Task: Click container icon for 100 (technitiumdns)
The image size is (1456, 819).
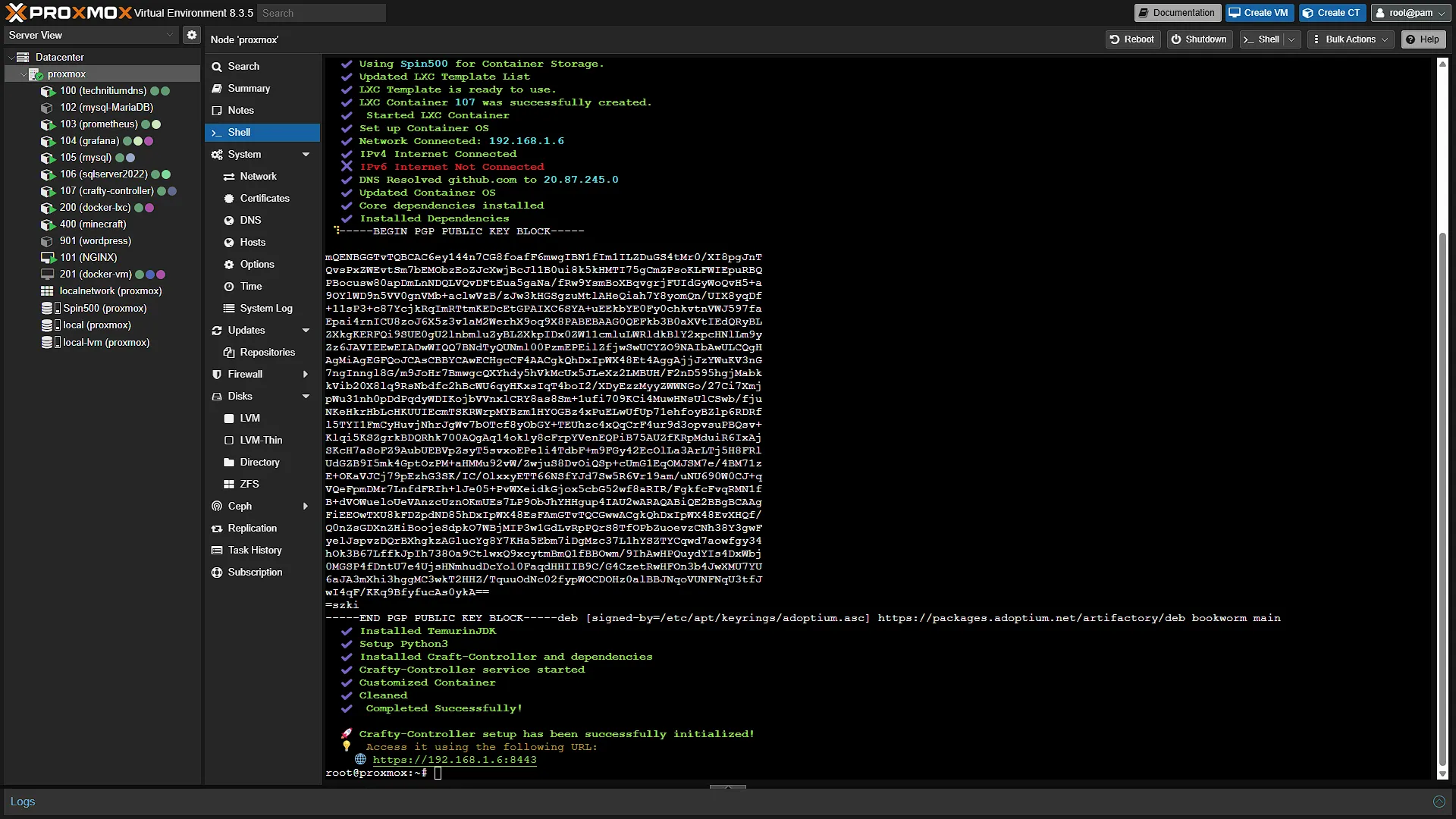Action: [x=48, y=91]
